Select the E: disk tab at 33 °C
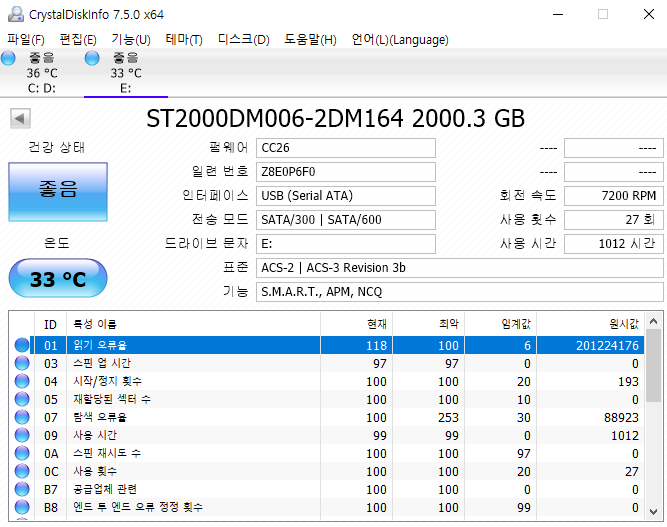This screenshot has height=527, width=667. pyautogui.click(x=126, y=73)
